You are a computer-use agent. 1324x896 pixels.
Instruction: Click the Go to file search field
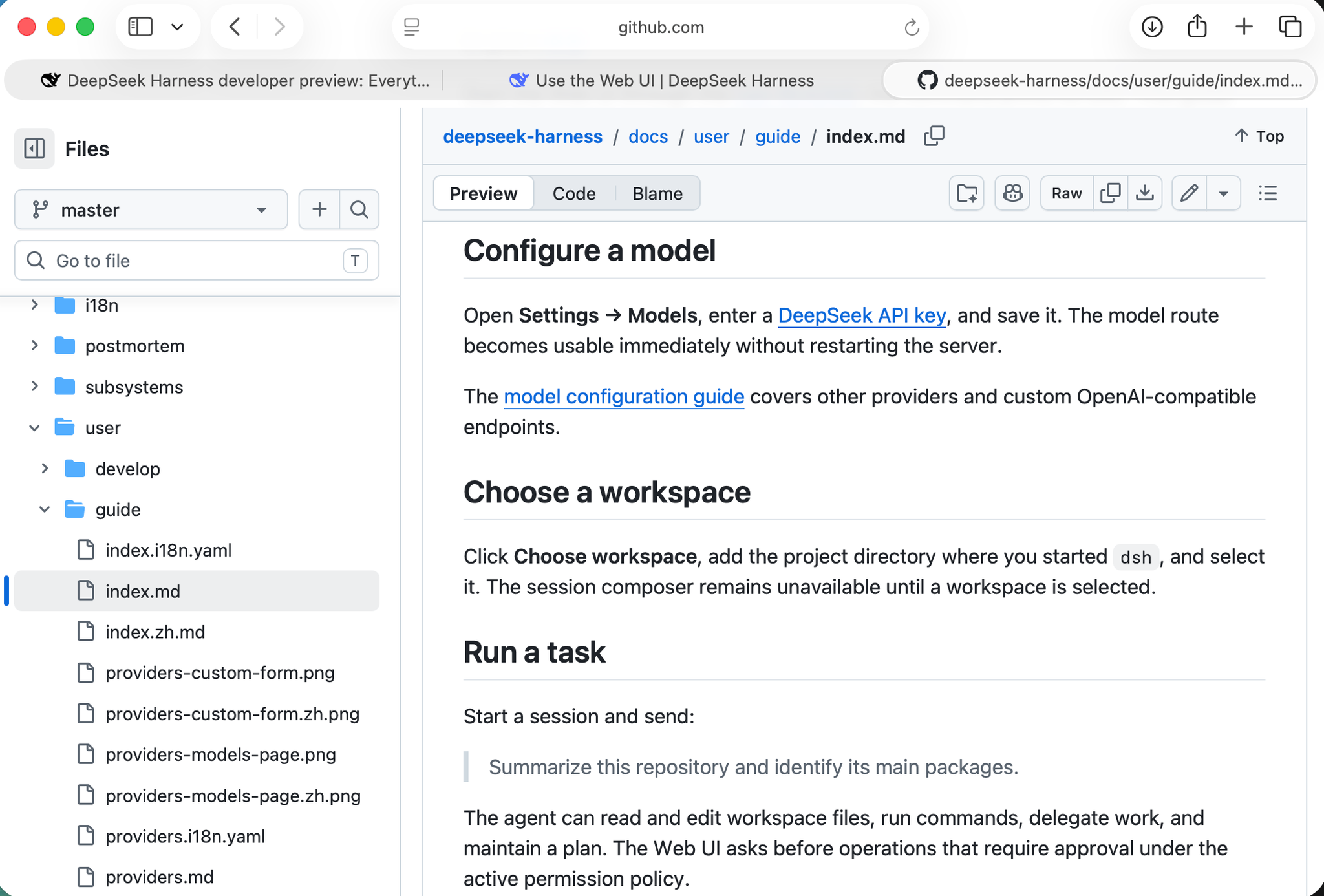tap(197, 261)
